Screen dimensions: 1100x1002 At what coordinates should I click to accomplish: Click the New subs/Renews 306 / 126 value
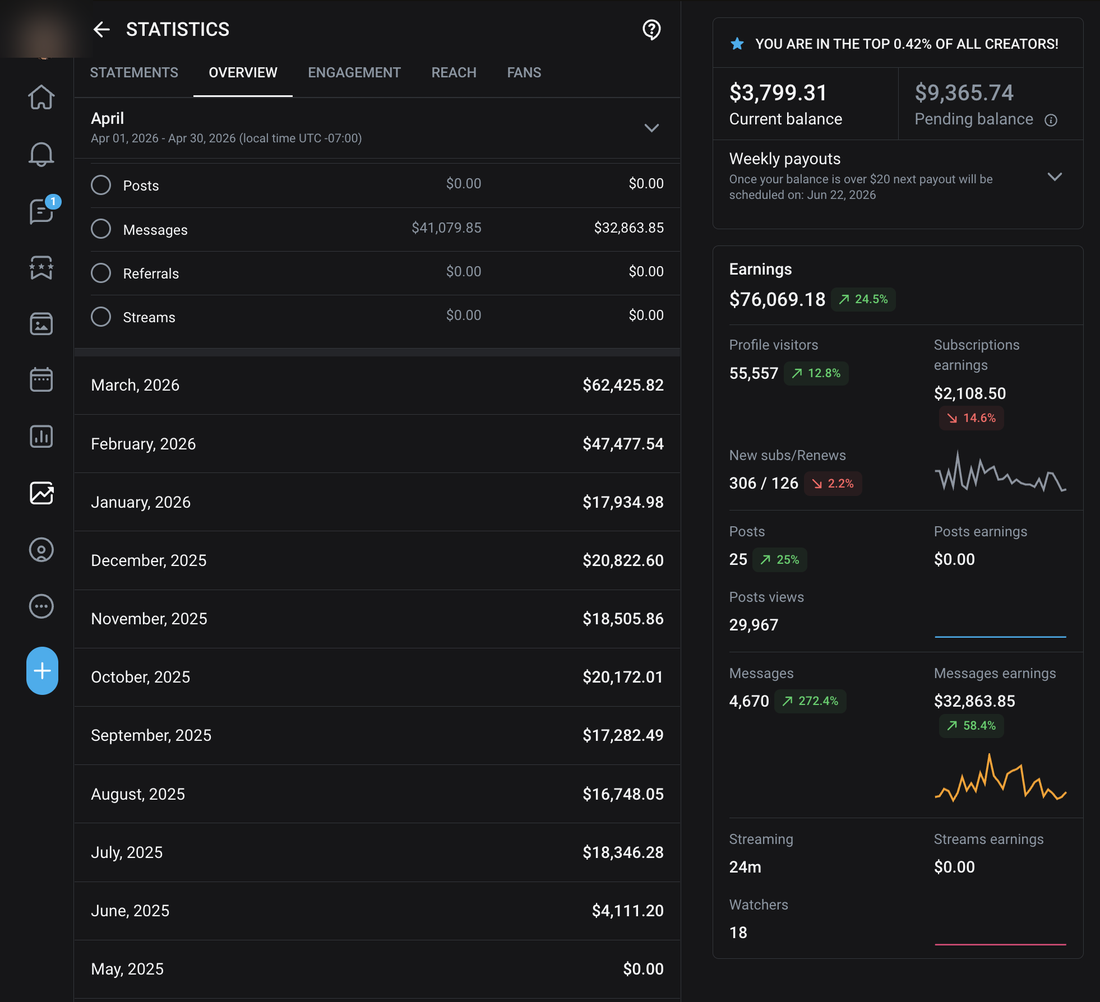pyautogui.click(x=763, y=483)
